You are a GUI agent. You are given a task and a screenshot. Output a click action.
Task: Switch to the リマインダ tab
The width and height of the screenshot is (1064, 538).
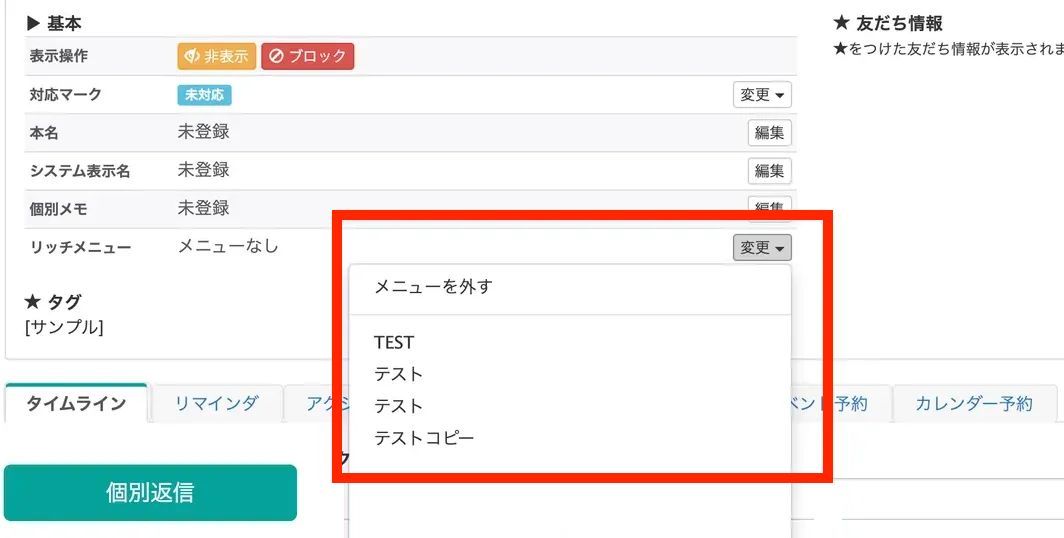coord(216,404)
